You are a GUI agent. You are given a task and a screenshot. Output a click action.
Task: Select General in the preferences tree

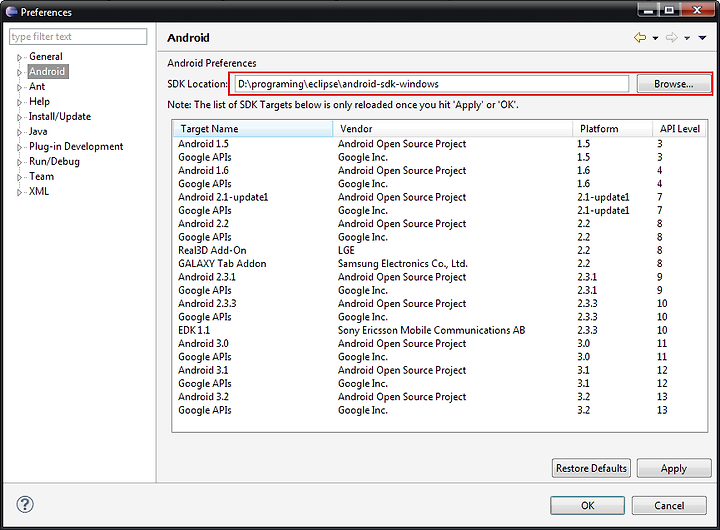[x=46, y=56]
